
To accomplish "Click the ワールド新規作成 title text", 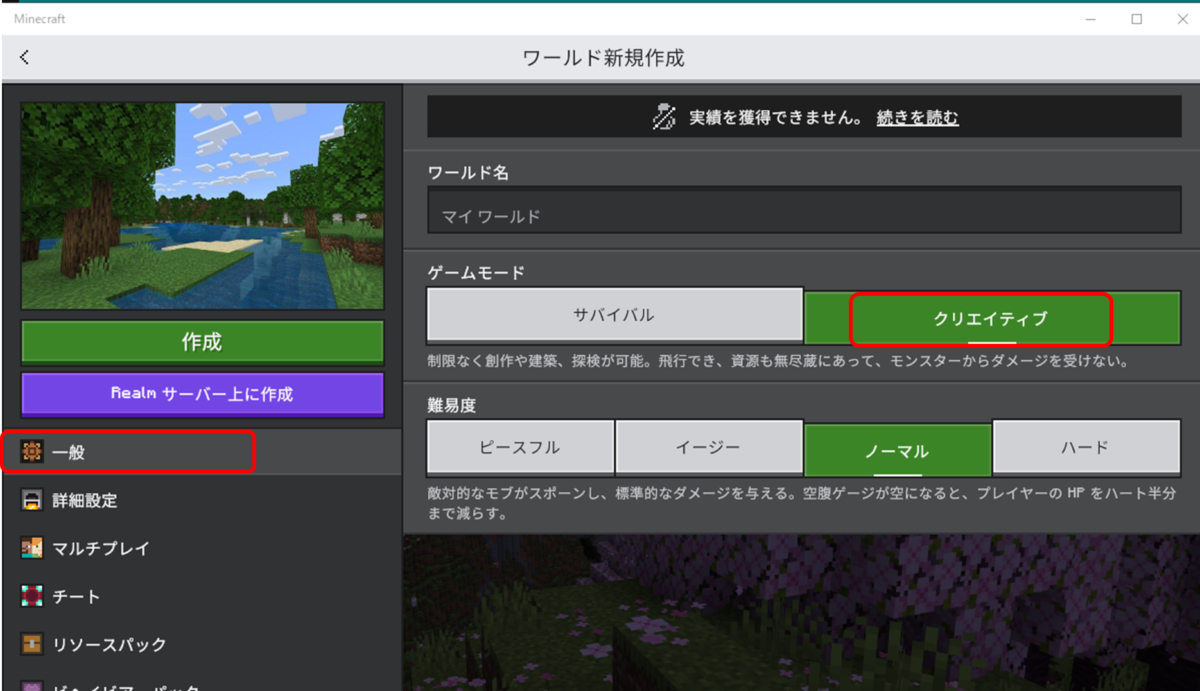I will click(603, 58).
